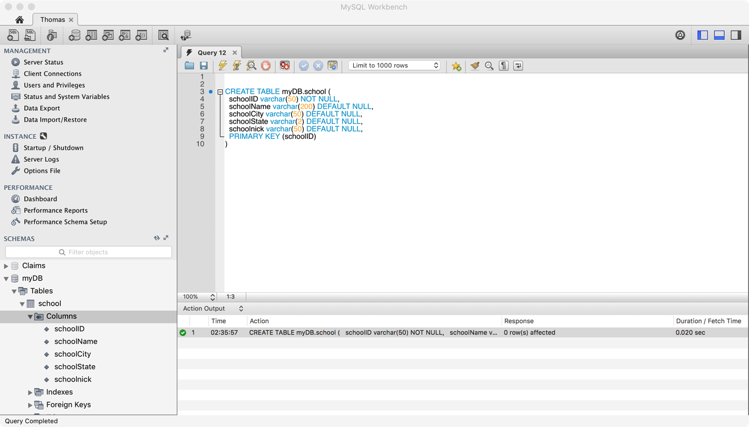This screenshot has height=427, width=749.
Task: Open the Action Output type dropdown
Action: click(x=213, y=309)
